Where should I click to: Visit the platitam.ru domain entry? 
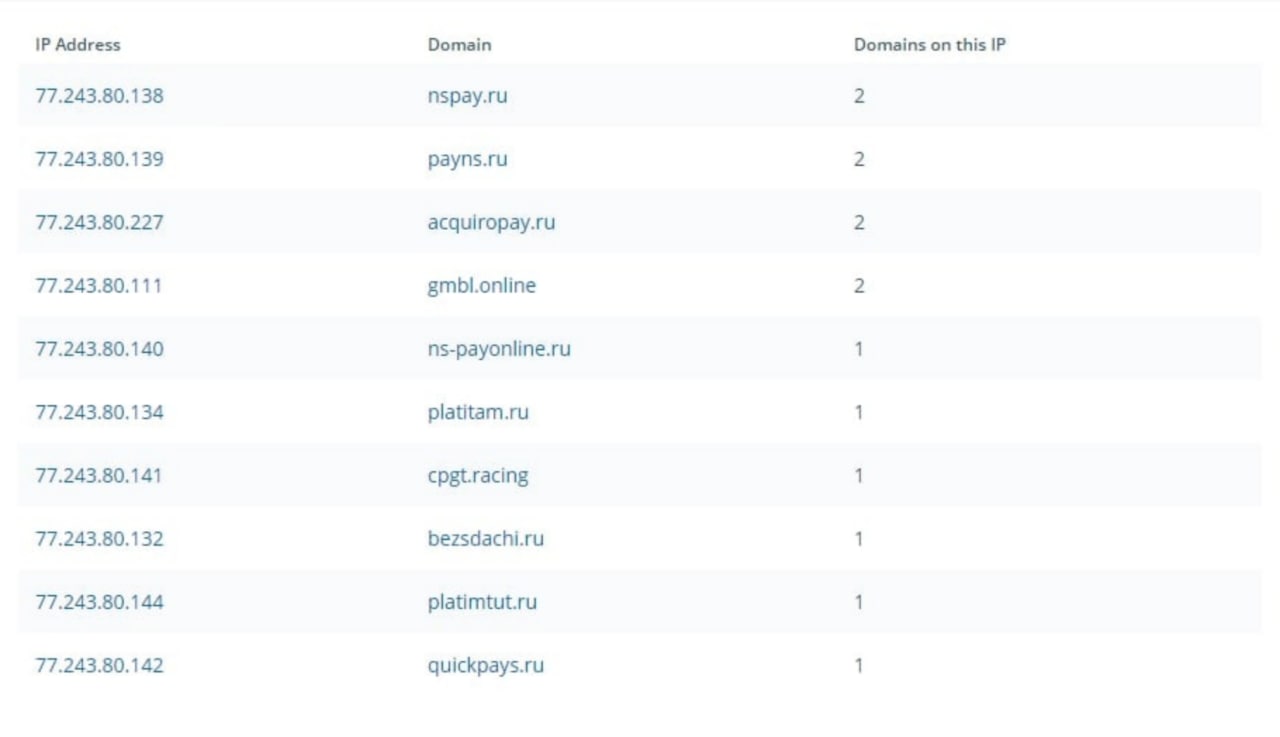tap(478, 412)
